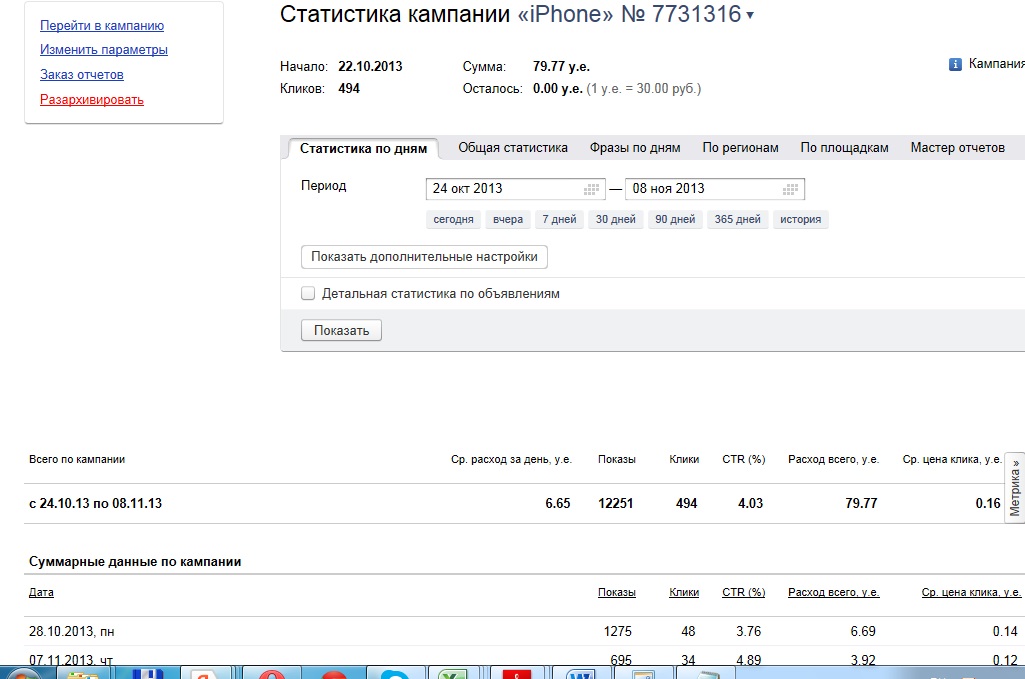Choose the вчера period shortcut
The image size is (1025, 679).
[508, 219]
